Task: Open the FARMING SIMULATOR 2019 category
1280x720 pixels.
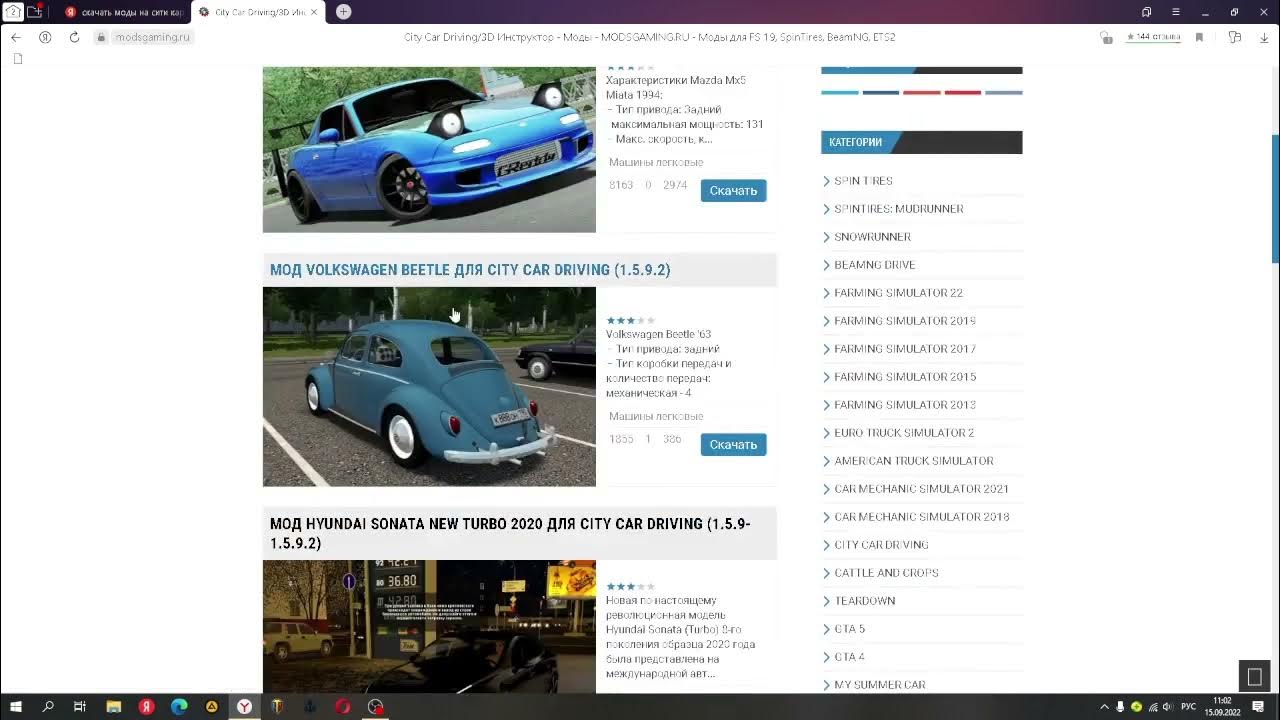Action: coord(904,321)
